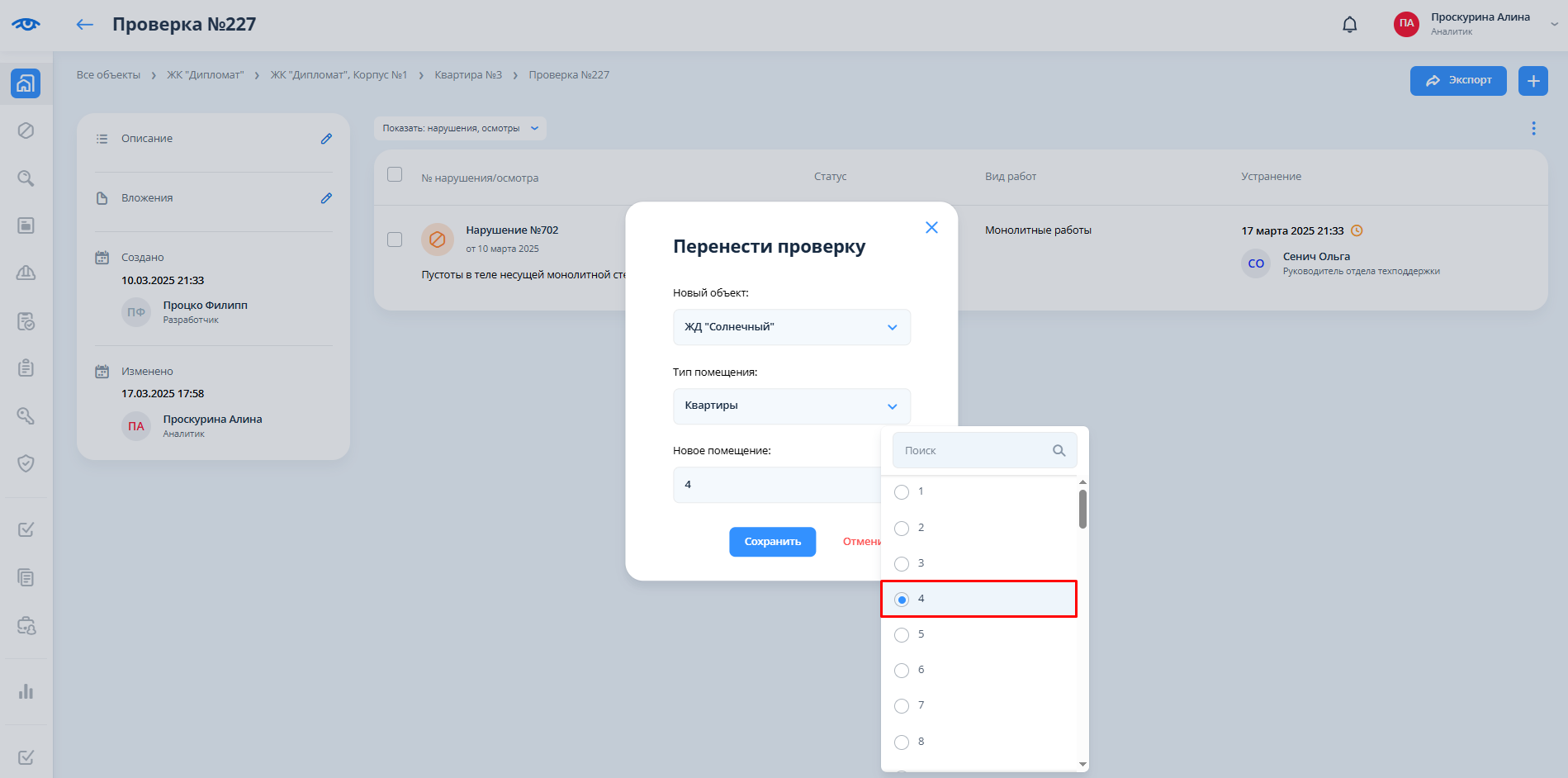Close the Перенести проверку dialog
Viewport: 1568px width, 778px height.
(931, 227)
